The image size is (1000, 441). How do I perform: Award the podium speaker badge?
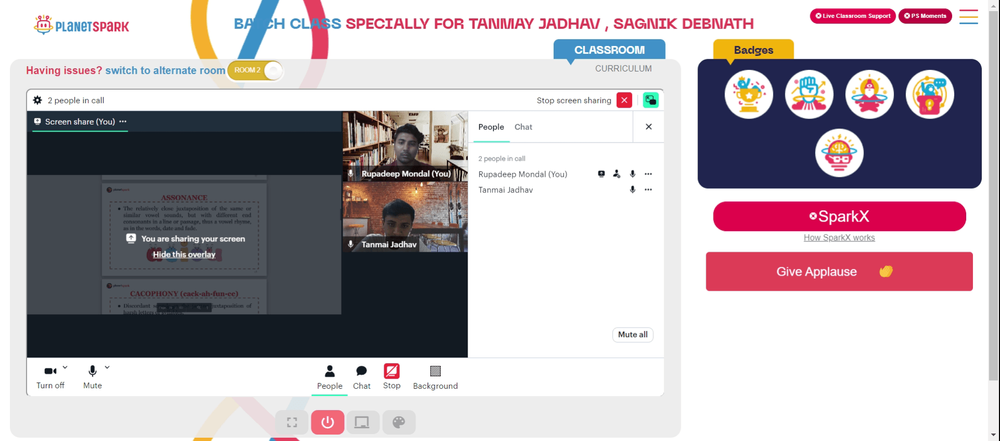(930, 94)
